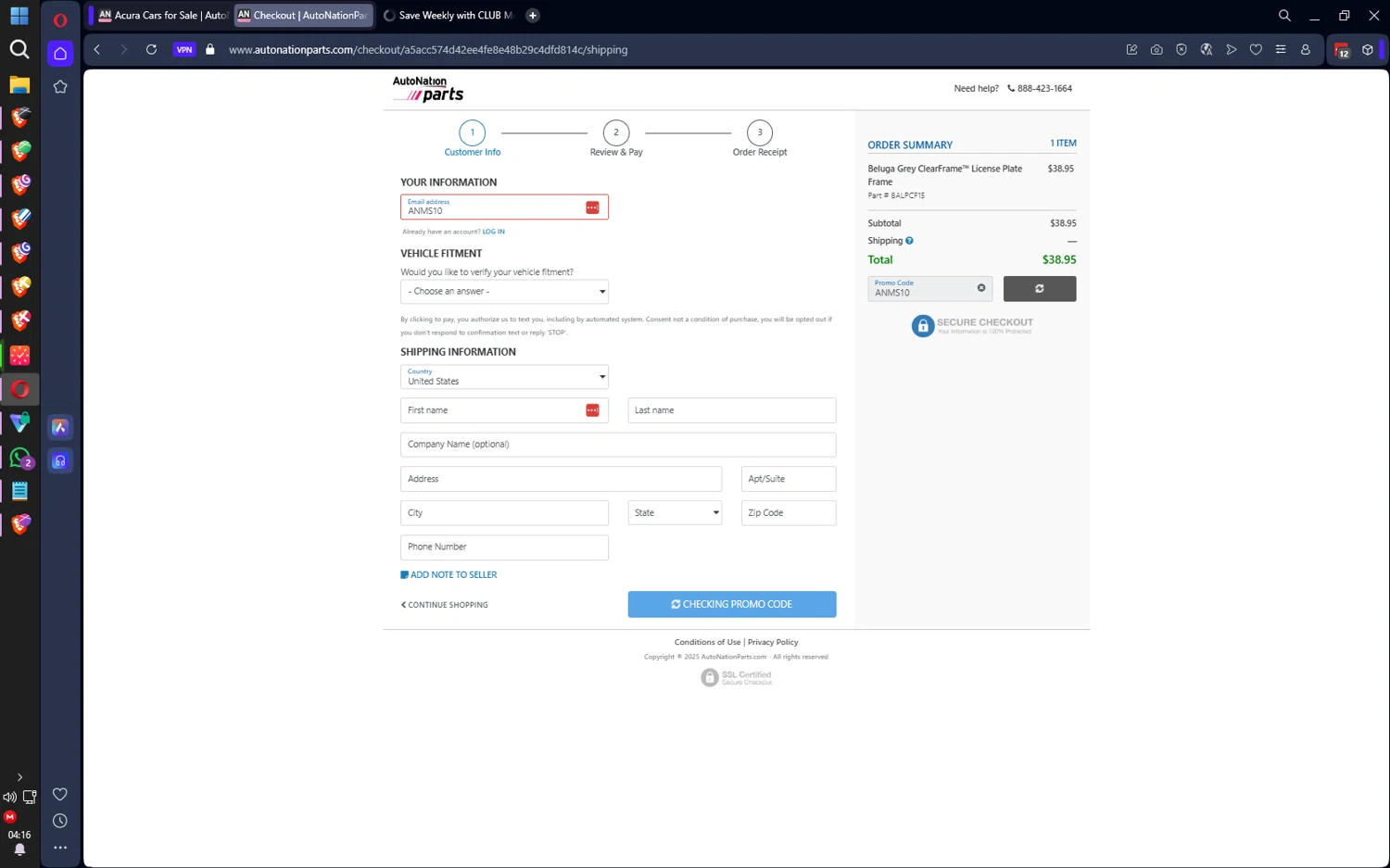Open the red extension with 12 badge
Viewport: 1390px width, 868px height.
pos(1342,51)
